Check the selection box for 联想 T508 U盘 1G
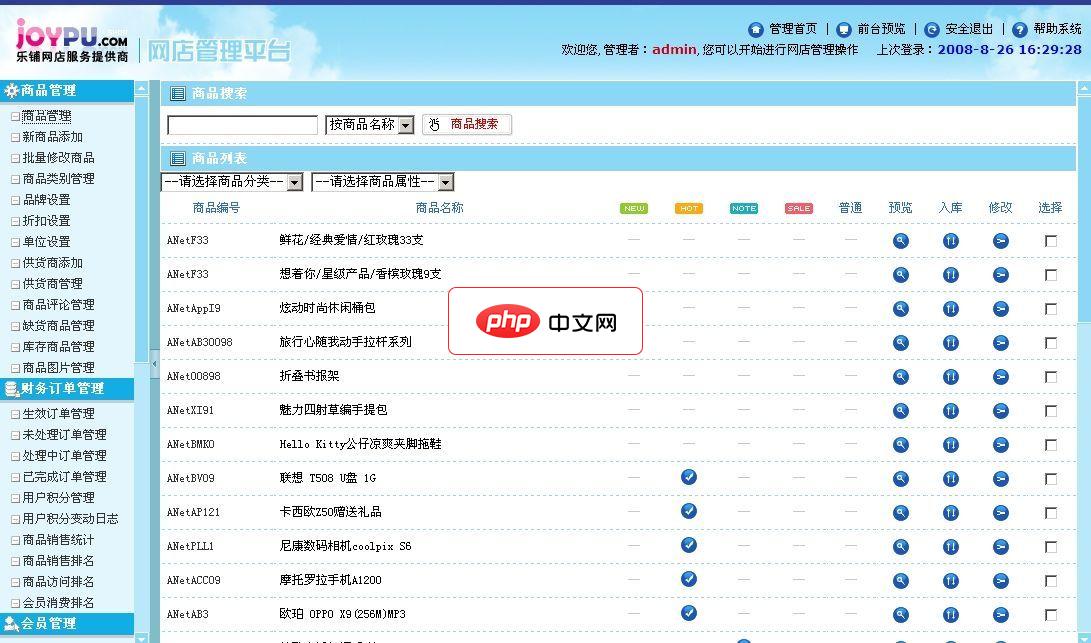The image size is (1091, 643). tap(1051, 477)
